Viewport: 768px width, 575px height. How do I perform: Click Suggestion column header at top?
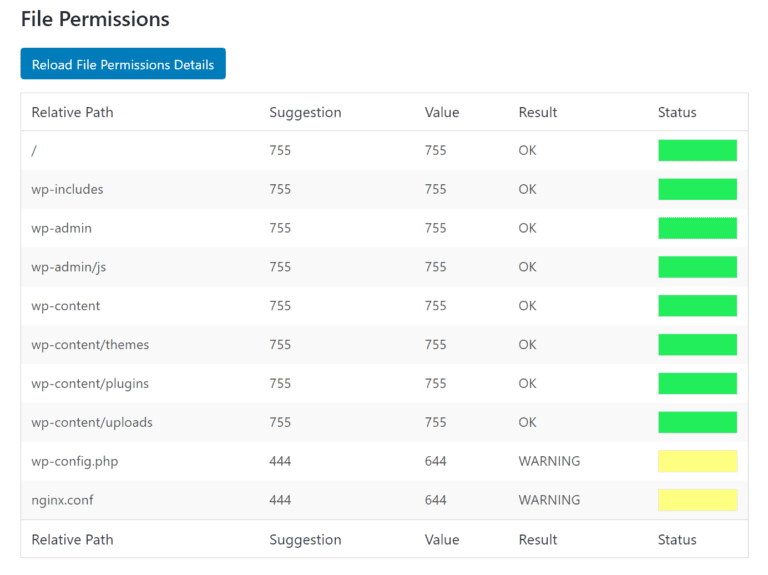[x=305, y=112]
